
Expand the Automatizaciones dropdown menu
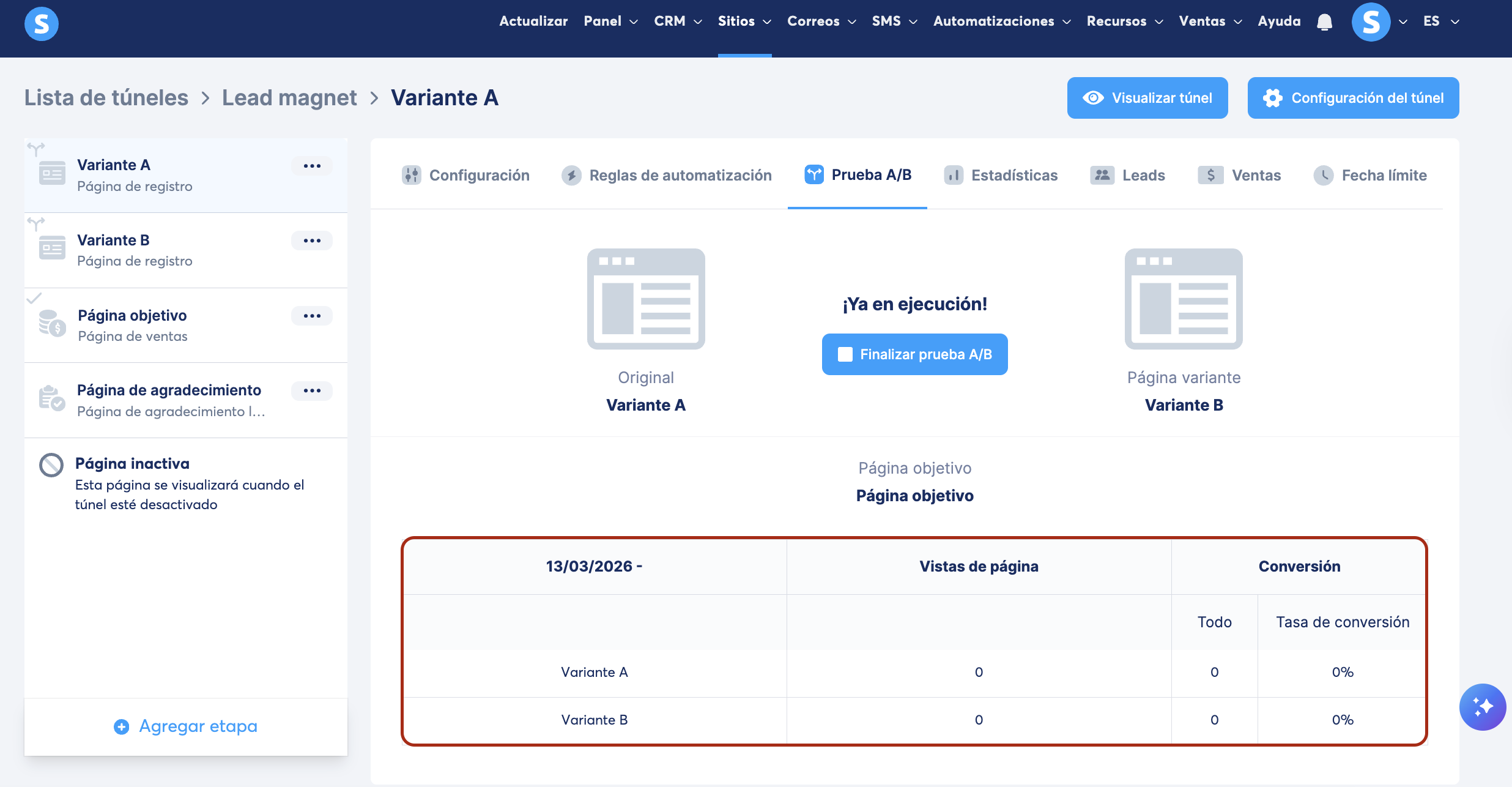tap(1001, 21)
